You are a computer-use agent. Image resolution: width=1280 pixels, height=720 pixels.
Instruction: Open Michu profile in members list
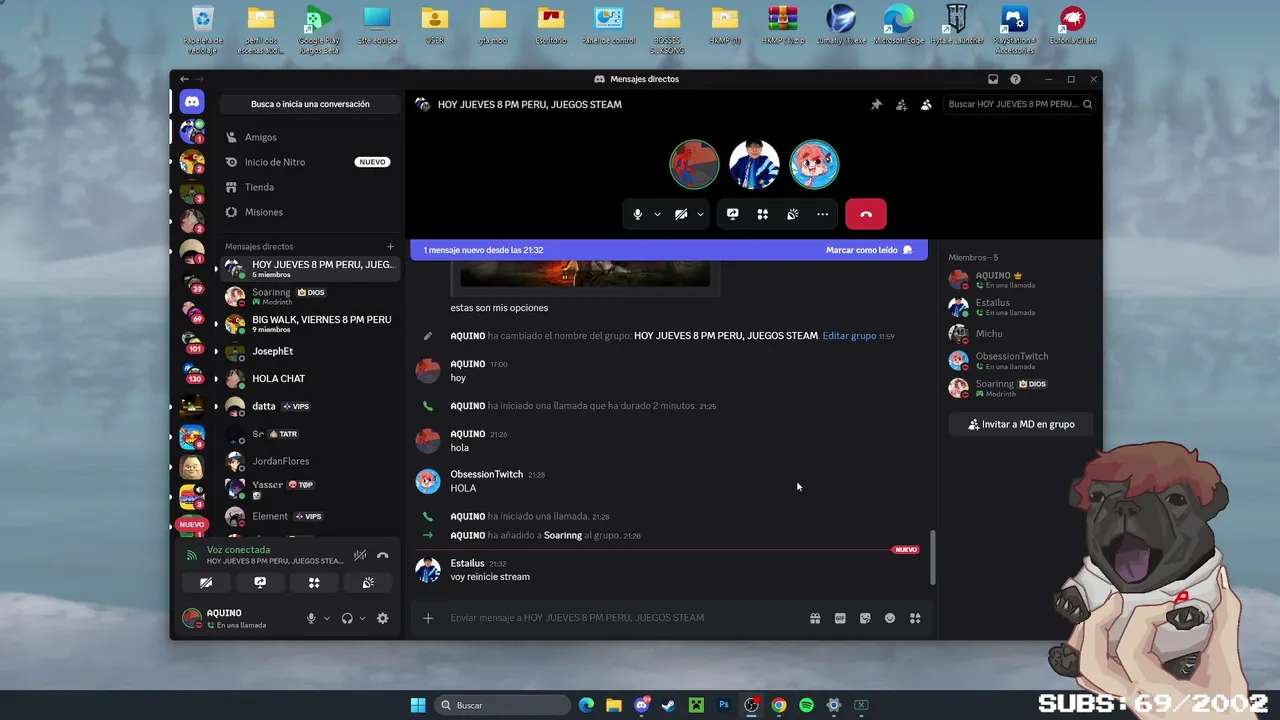[x=1021, y=333]
